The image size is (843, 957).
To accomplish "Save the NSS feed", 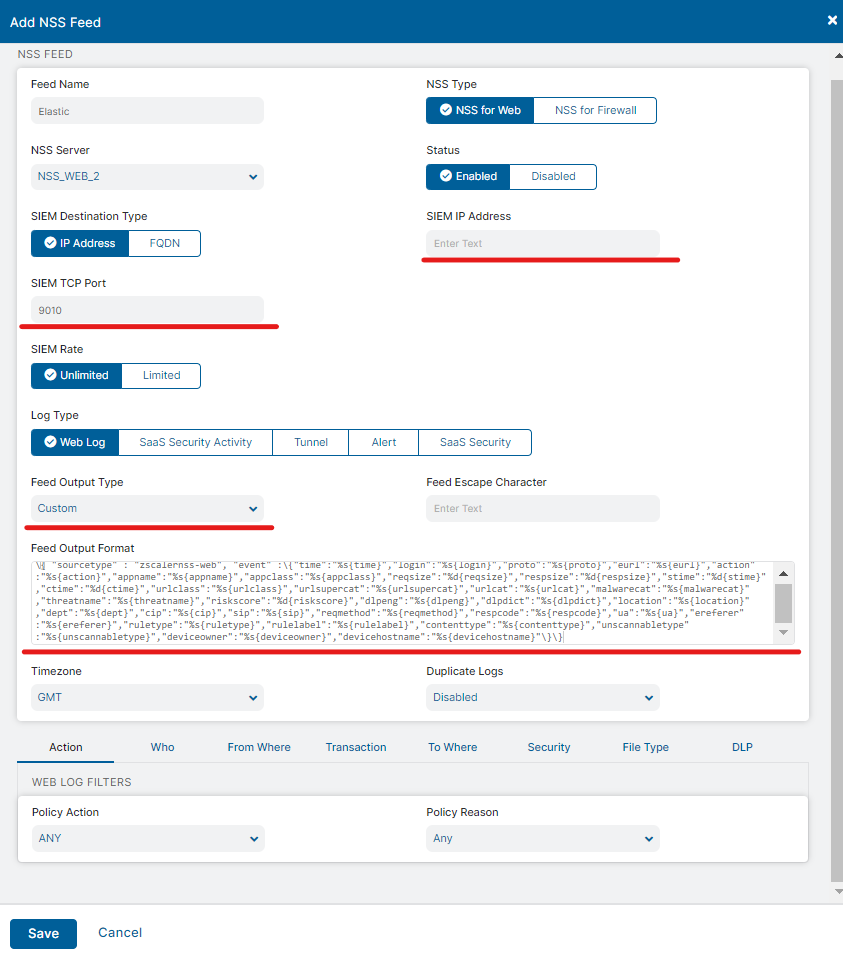I will [43, 932].
